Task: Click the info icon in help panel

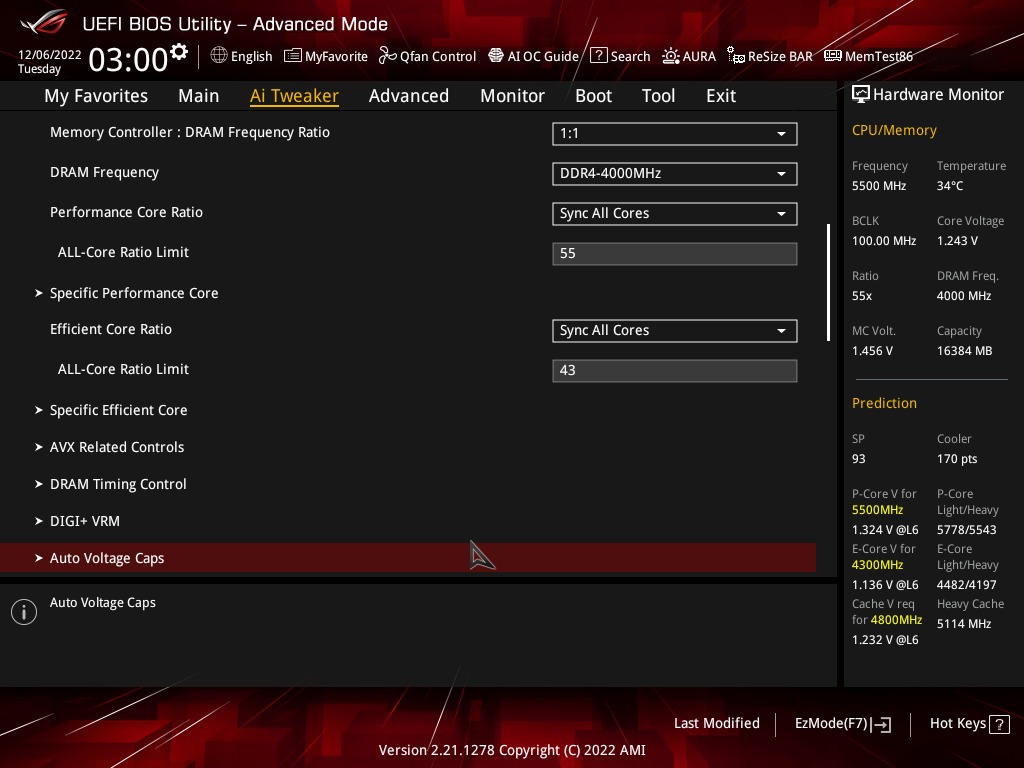Action: pos(24,612)
